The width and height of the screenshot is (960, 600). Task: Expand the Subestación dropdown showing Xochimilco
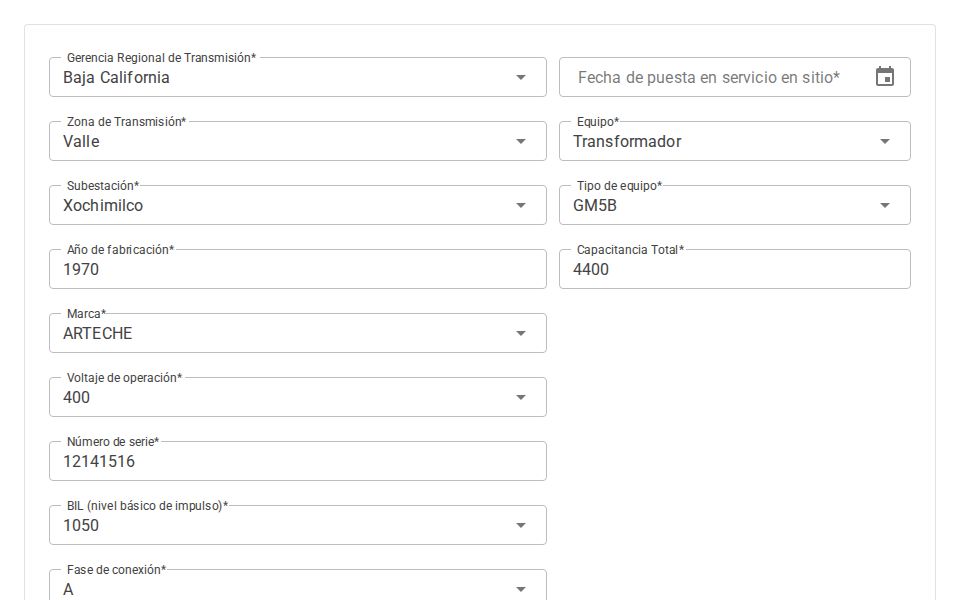tap(521, 205)
